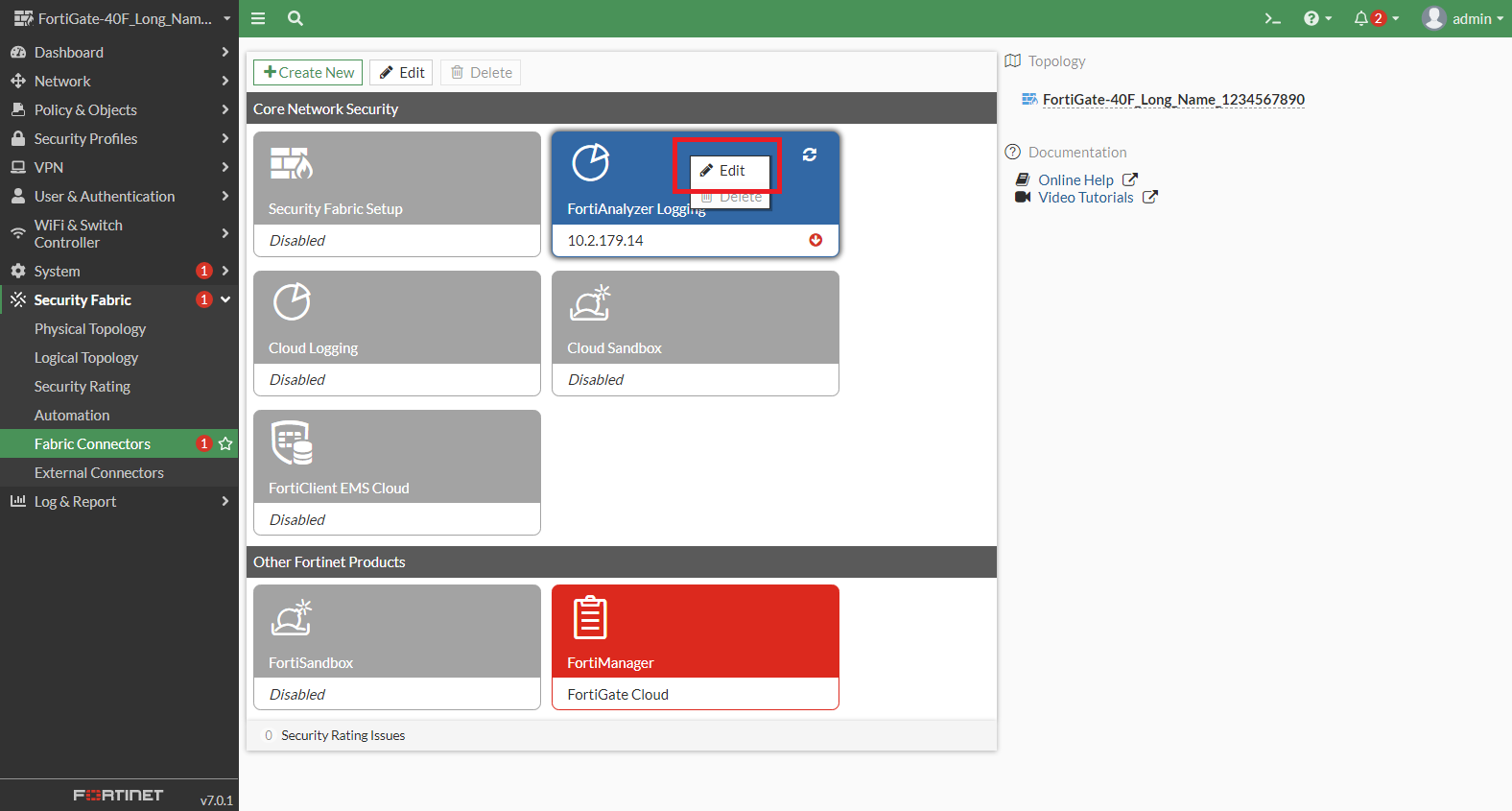Click the Cloud Logging pie icon
Viewport: 1512px width, 811px height.
pyautogui.click(x=292, y=301)
